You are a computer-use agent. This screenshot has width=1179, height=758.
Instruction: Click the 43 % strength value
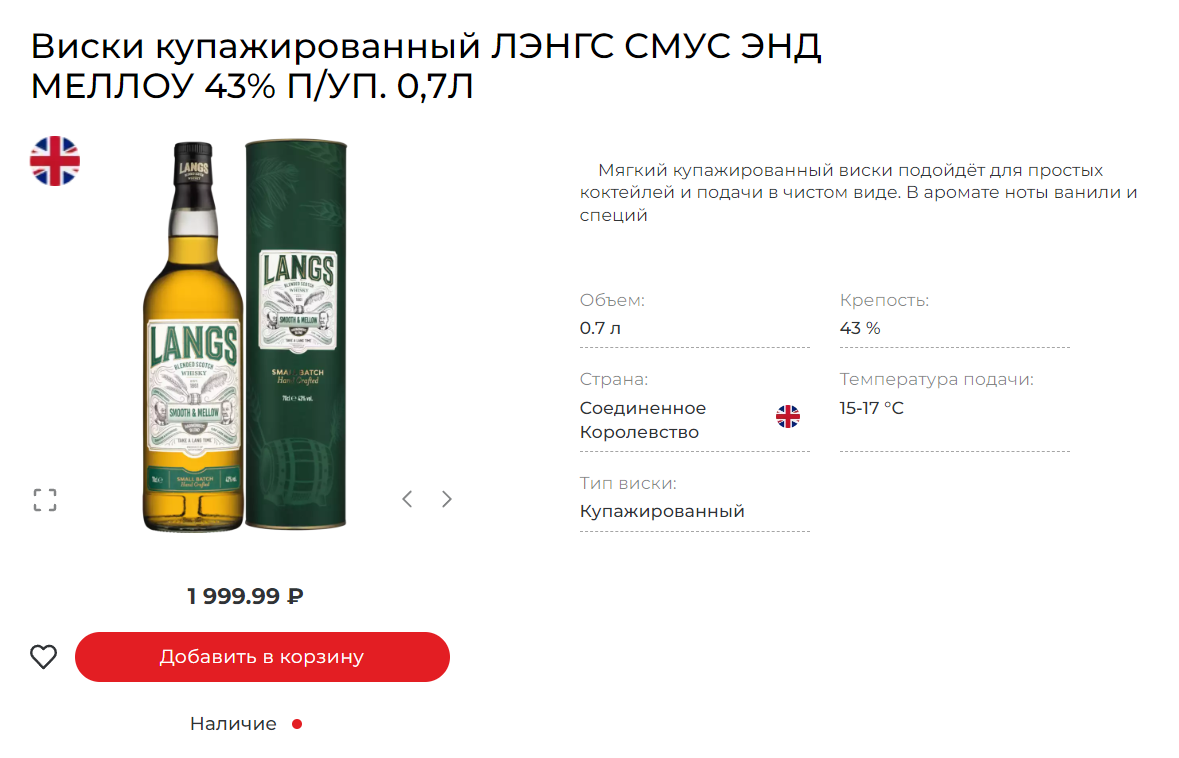[x=860, y=329]
